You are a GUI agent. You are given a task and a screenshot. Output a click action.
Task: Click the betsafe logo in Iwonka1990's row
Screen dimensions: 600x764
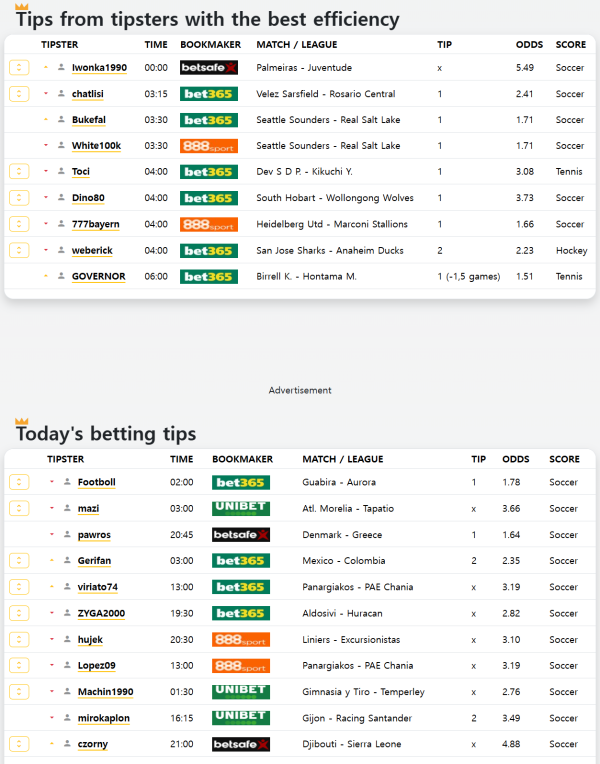(208, 68)
